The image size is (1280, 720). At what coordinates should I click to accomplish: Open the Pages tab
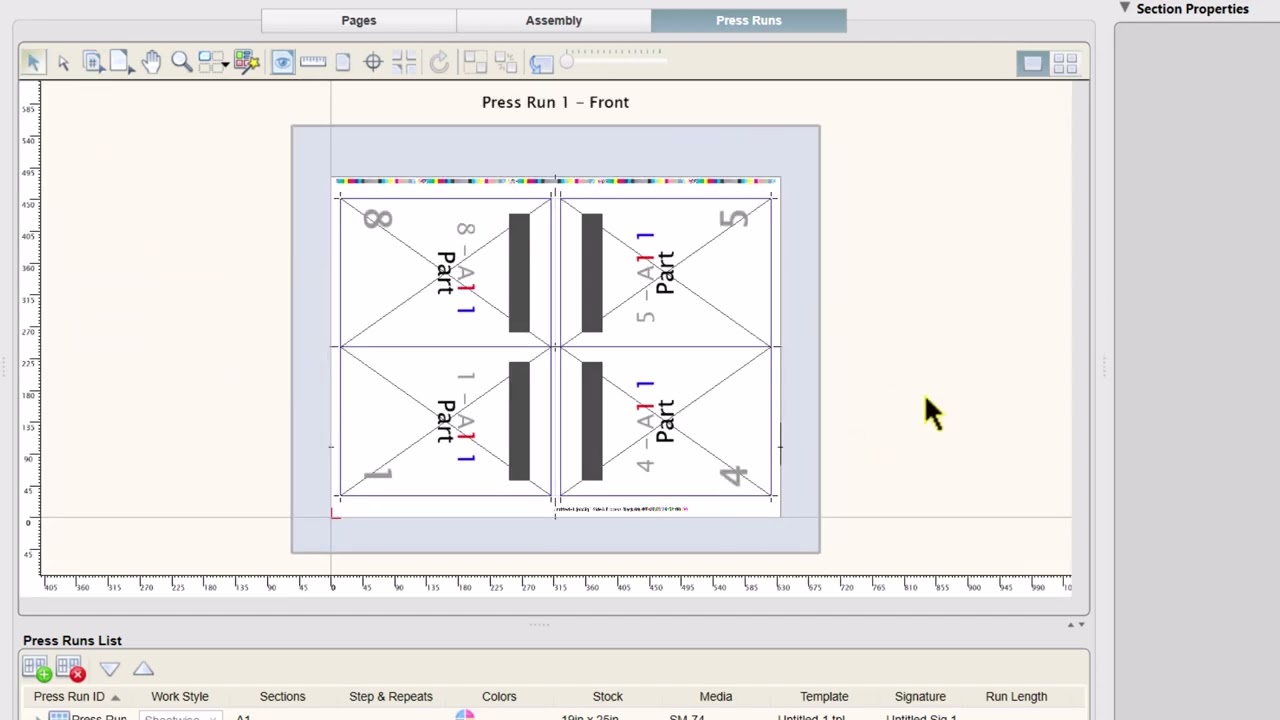[359, 20]
